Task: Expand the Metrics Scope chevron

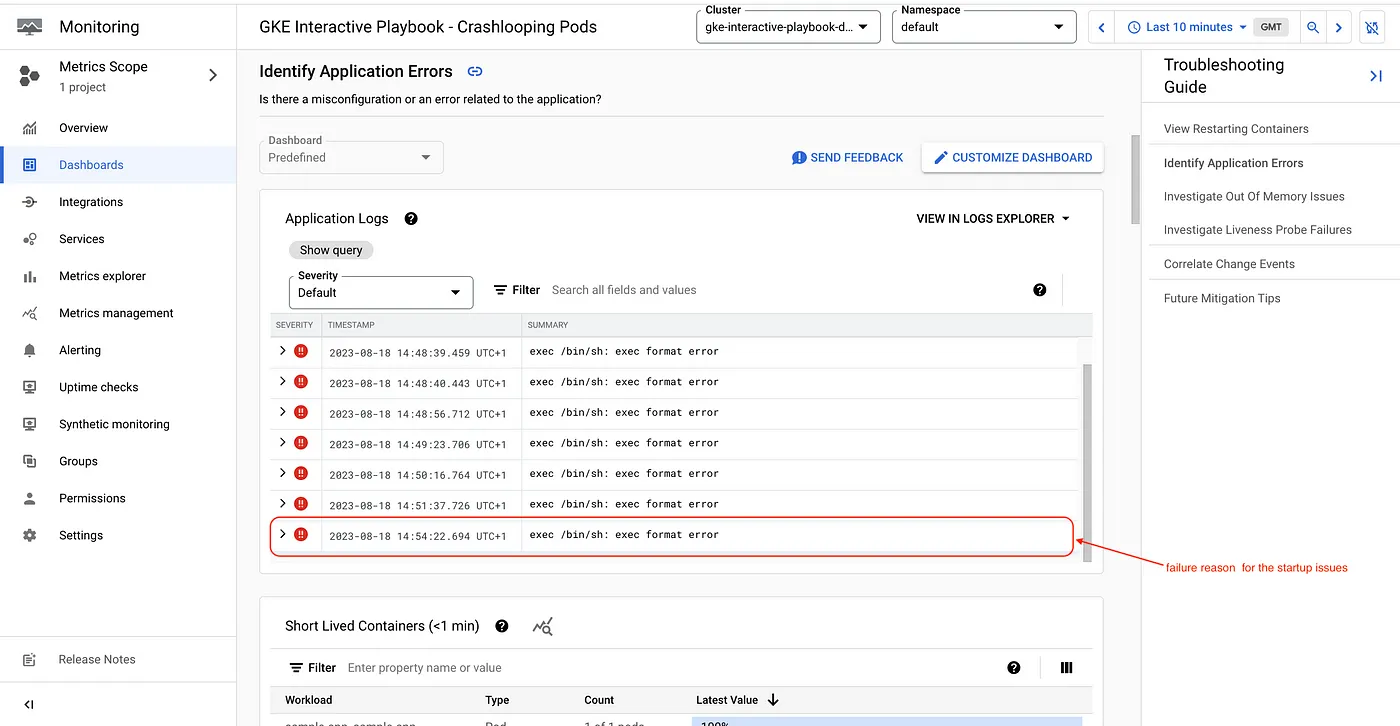Action: [x=212, y=75]
